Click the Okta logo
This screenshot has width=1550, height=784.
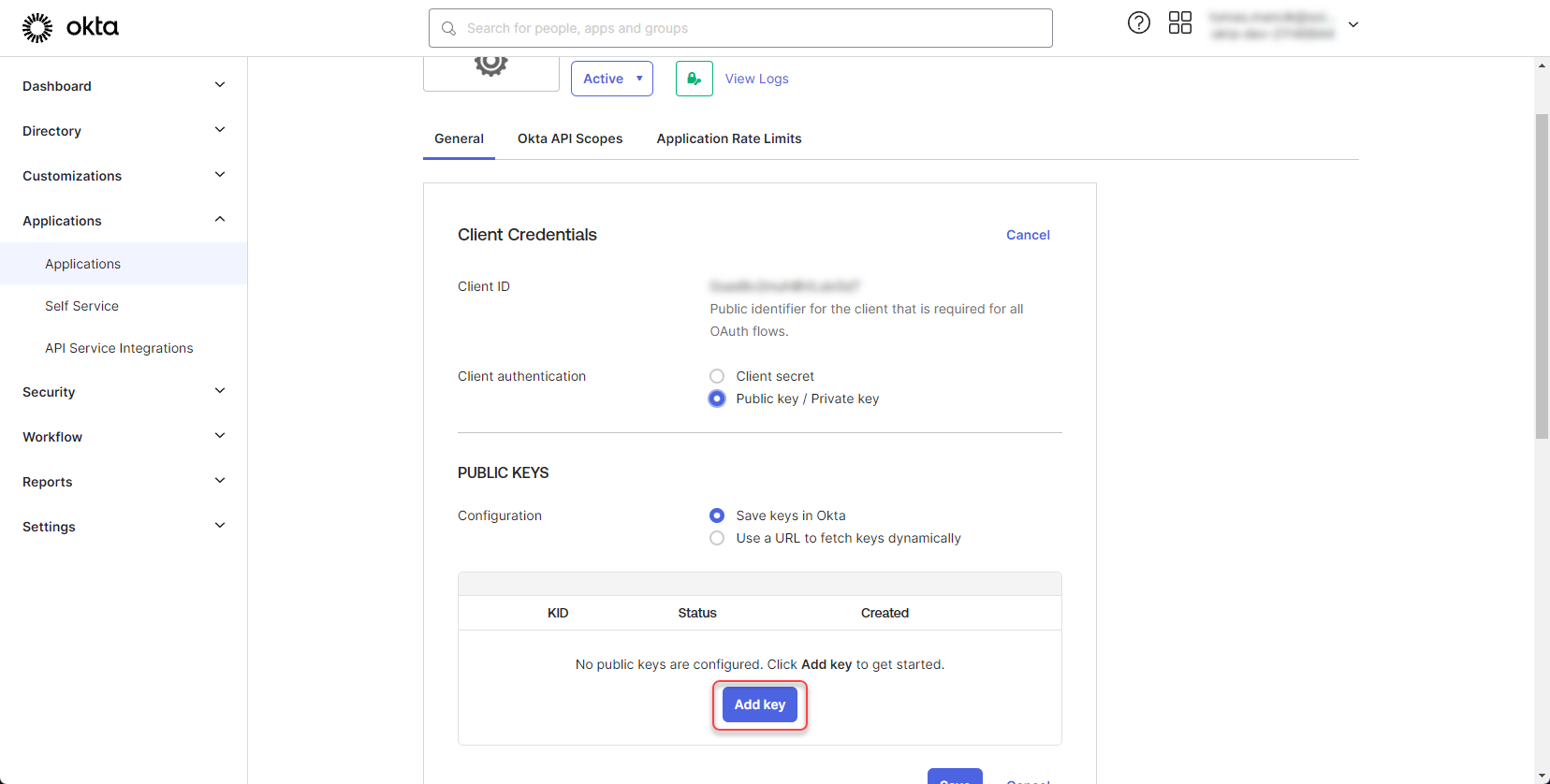pos(70,27)
